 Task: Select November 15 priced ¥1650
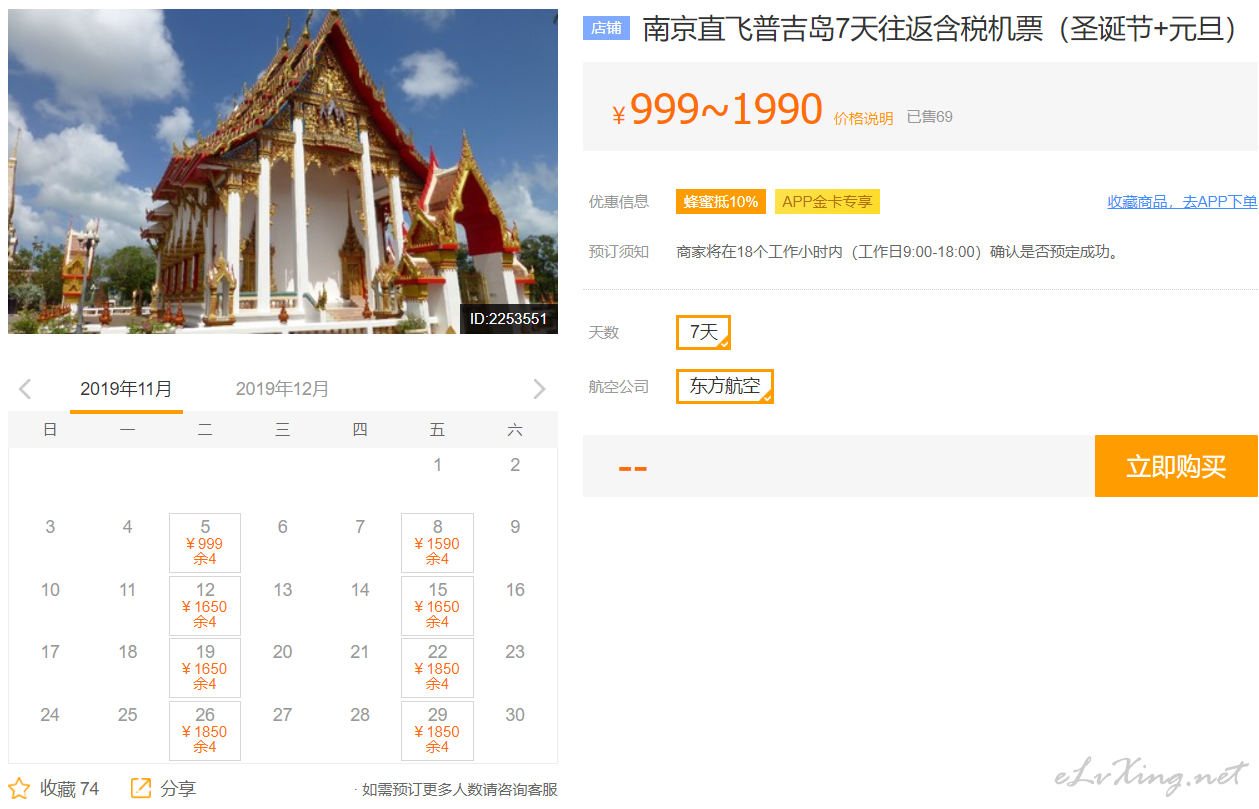point(437,606)
